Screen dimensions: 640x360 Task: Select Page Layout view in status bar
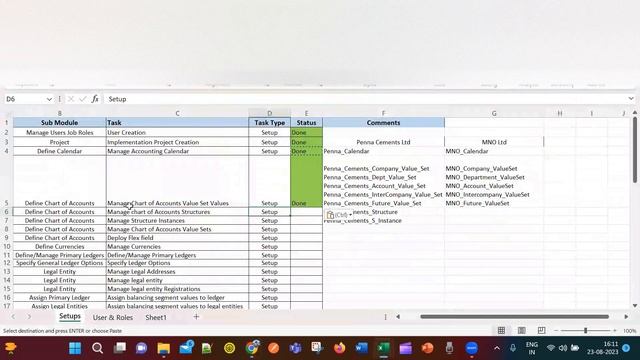pyautogui.click(x=522, y=331)
